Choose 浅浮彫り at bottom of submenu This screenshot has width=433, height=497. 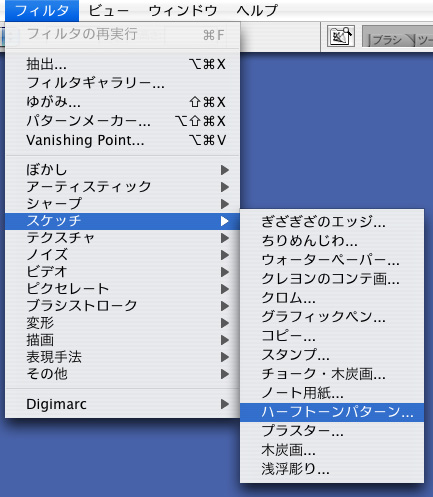click(332, 469)
